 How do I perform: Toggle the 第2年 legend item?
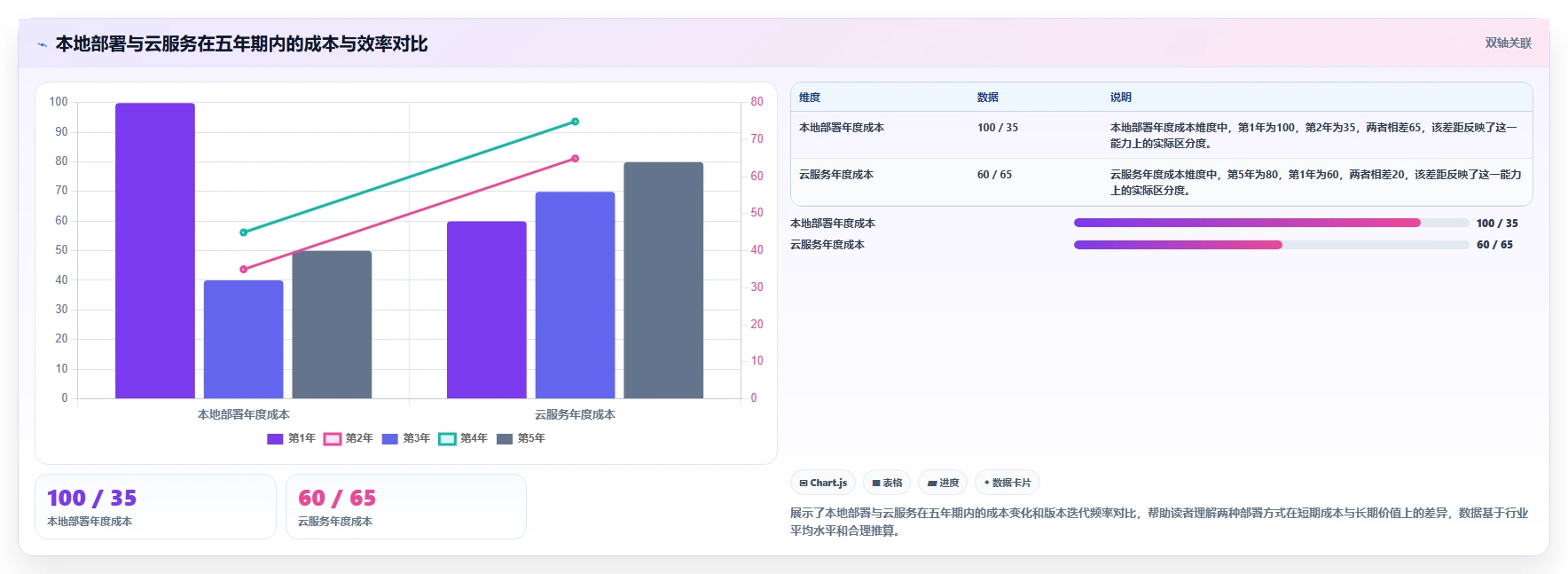[x=349, y=438]
